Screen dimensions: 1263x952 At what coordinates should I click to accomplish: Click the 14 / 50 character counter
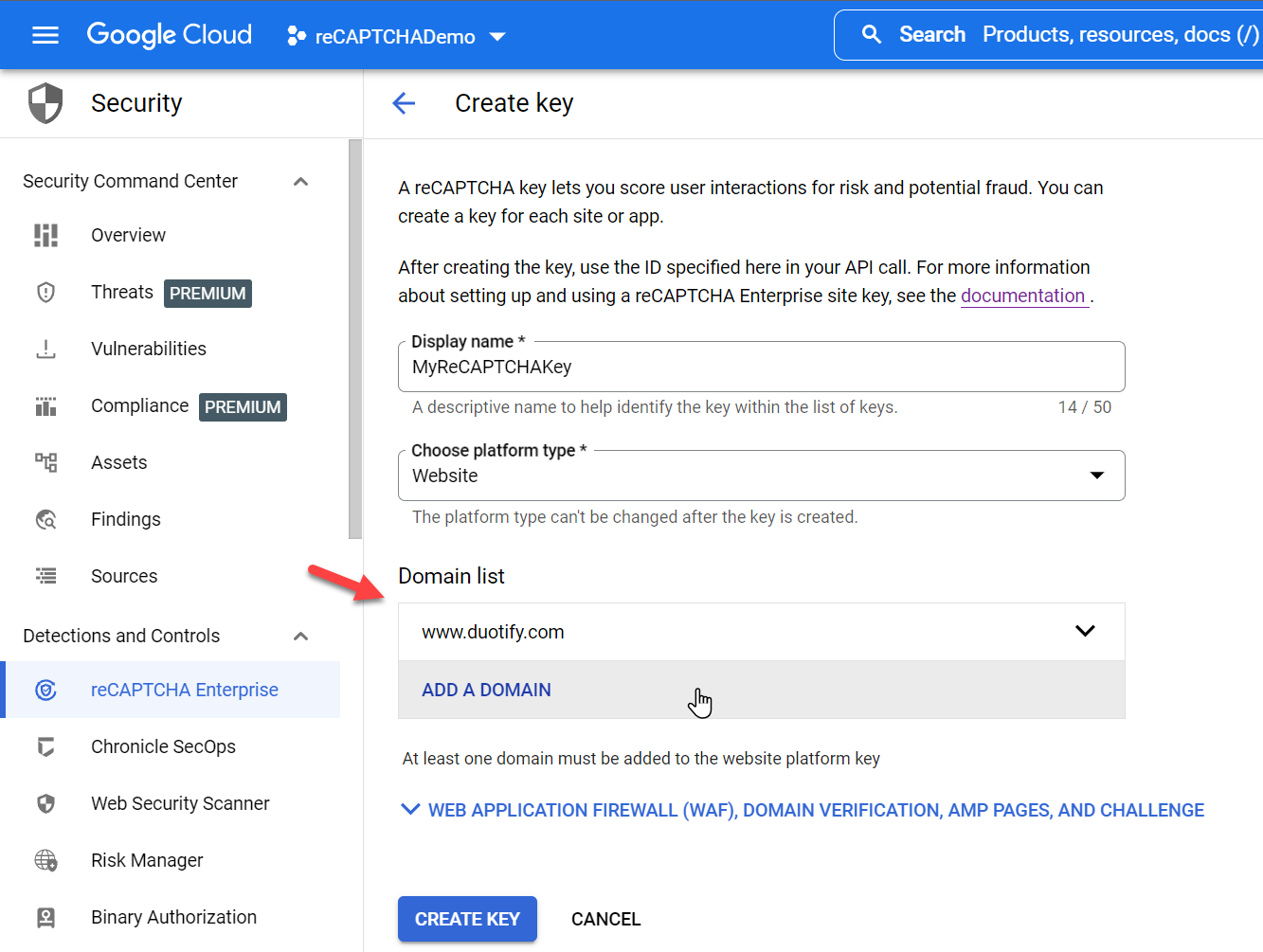click(1085, 407)
